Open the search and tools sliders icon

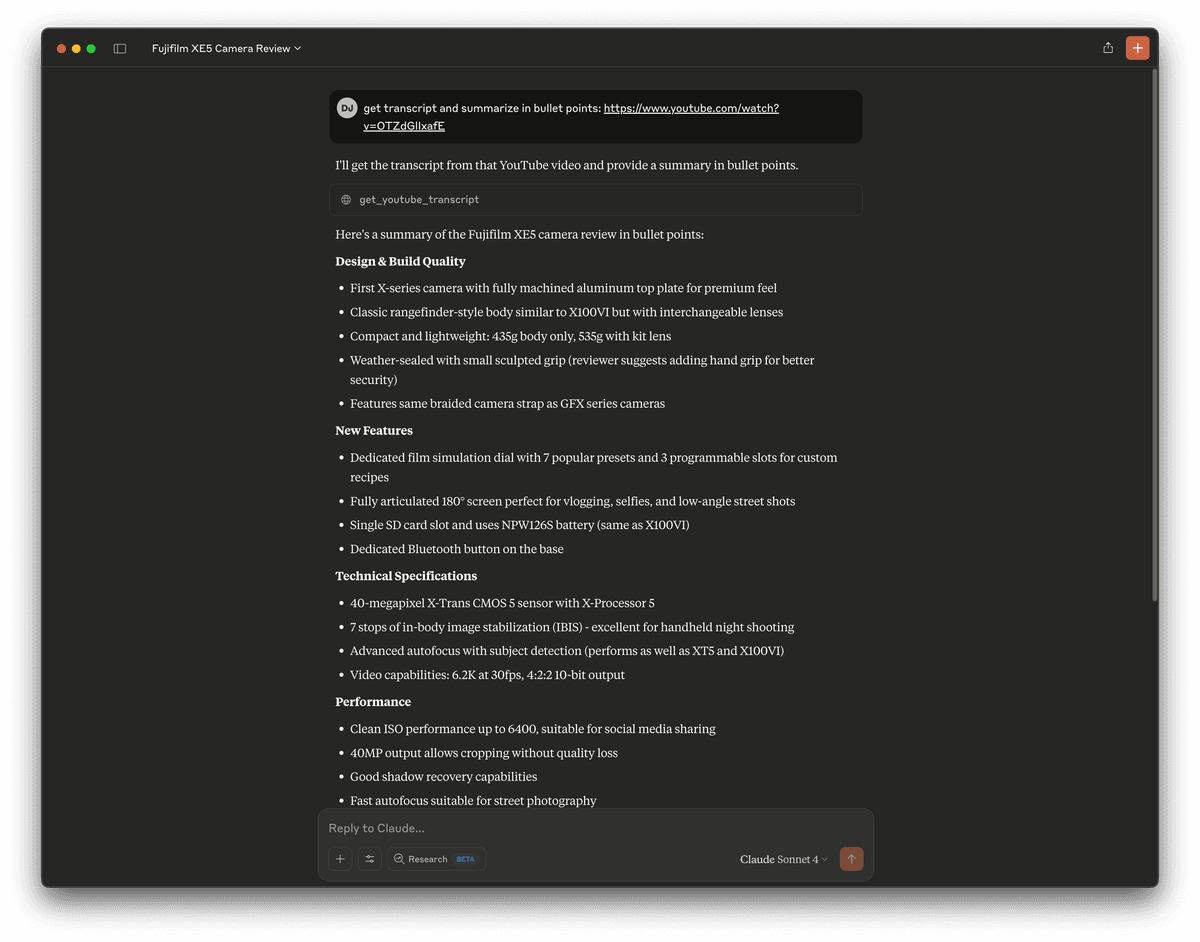coord(370,859)
